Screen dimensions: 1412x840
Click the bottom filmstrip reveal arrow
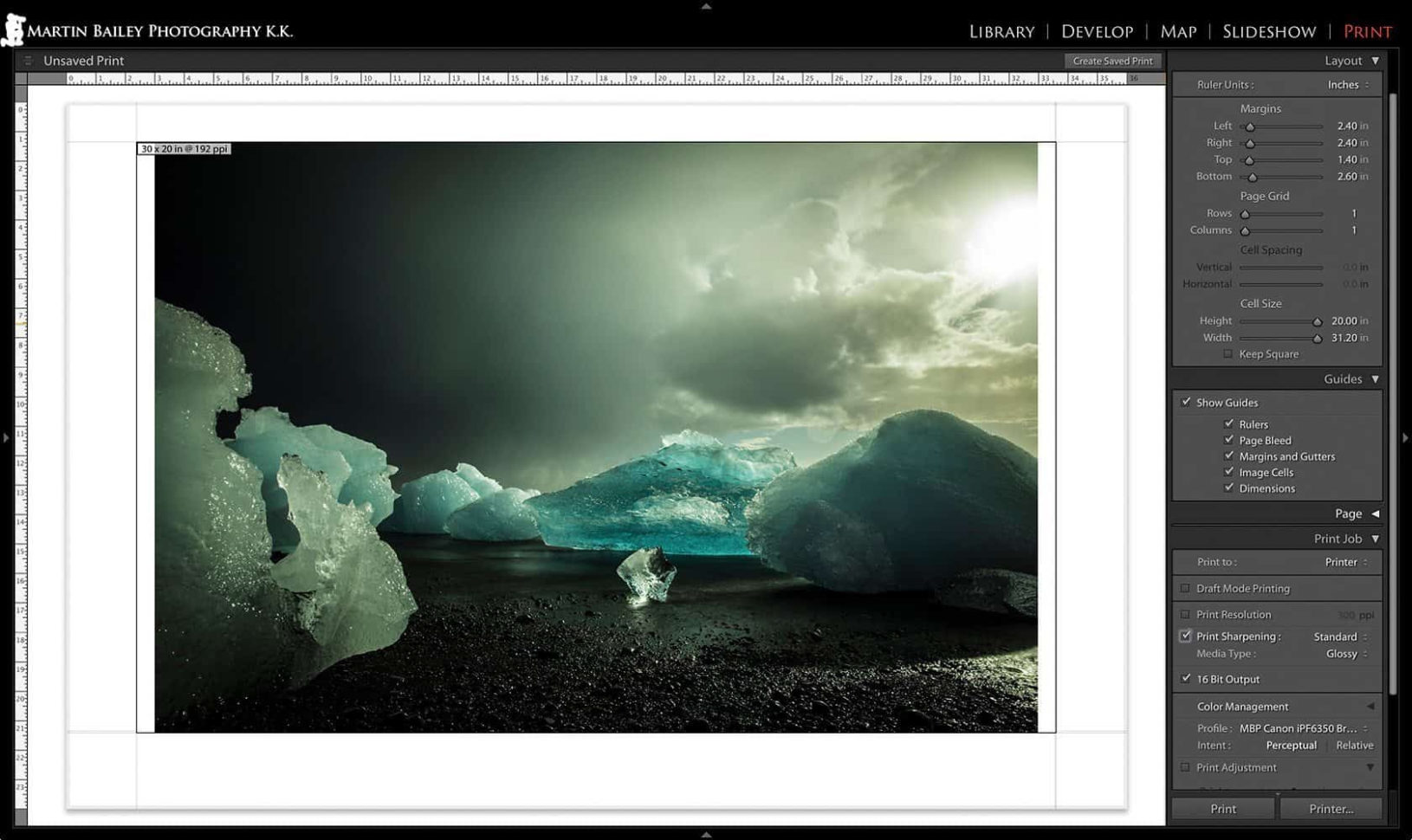click(706, 834)
